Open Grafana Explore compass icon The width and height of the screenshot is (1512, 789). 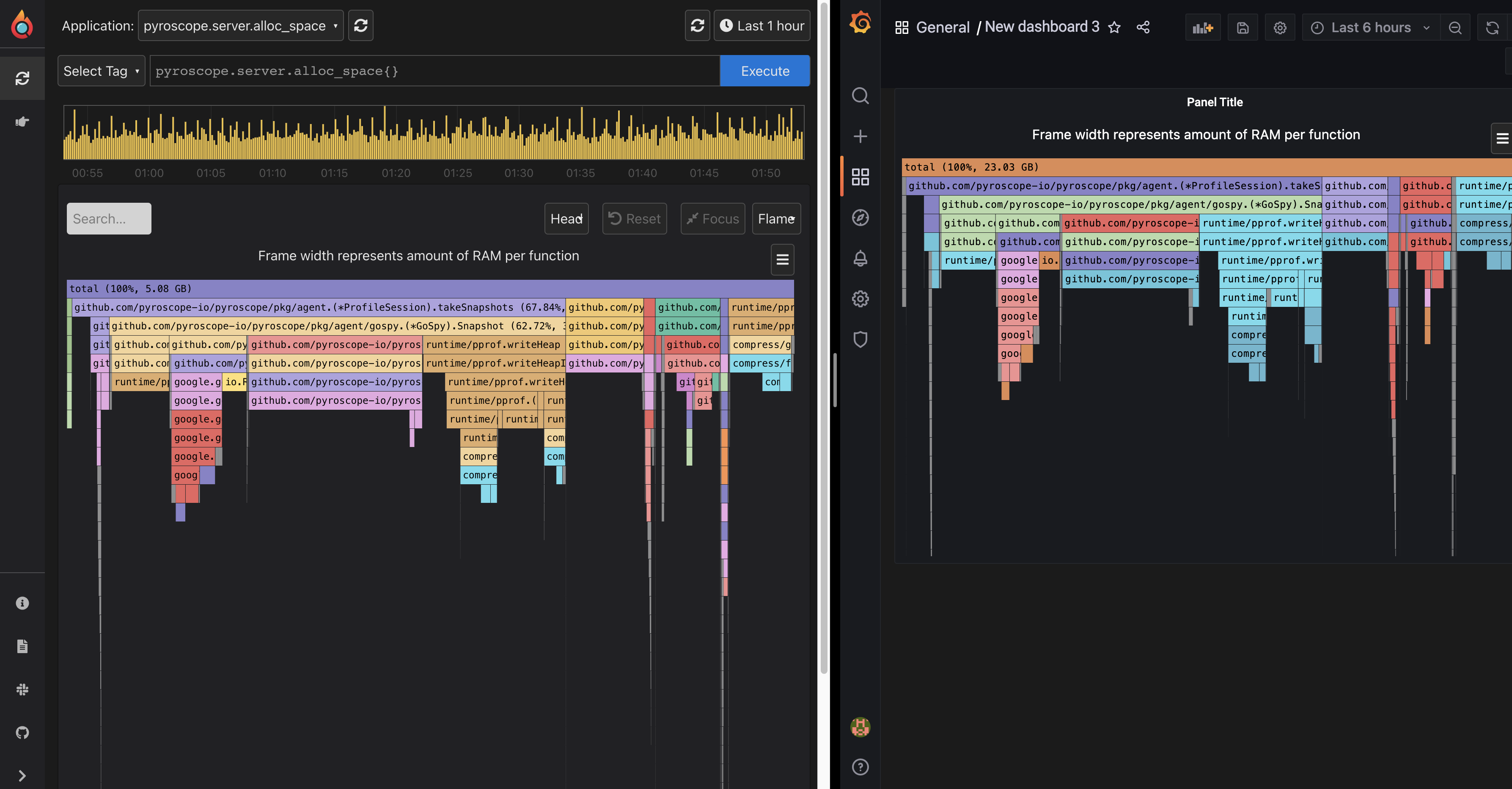pyautogui.click(x=860, y=218)
